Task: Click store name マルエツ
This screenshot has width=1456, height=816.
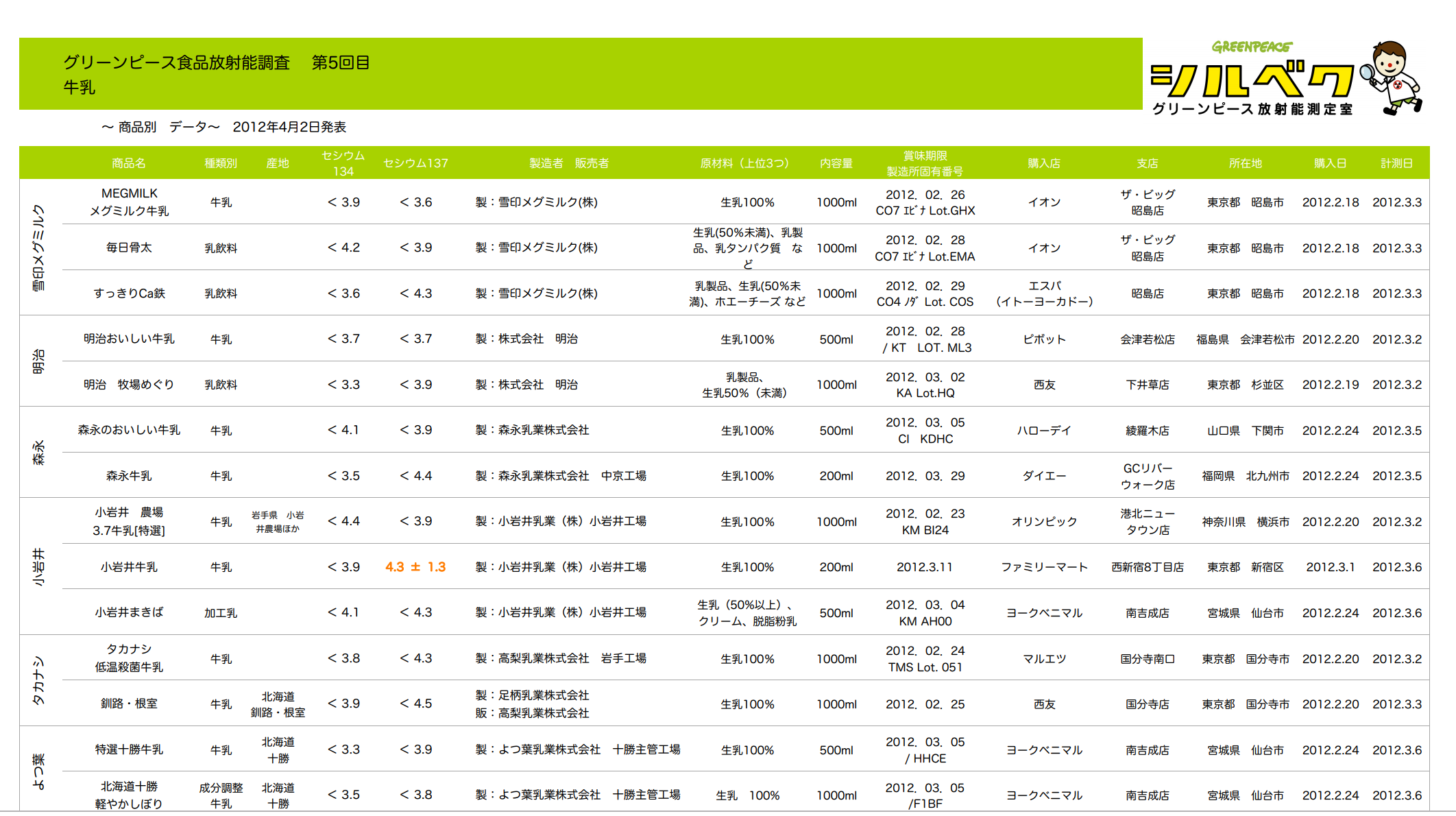Action: (x=1044, y=659)
